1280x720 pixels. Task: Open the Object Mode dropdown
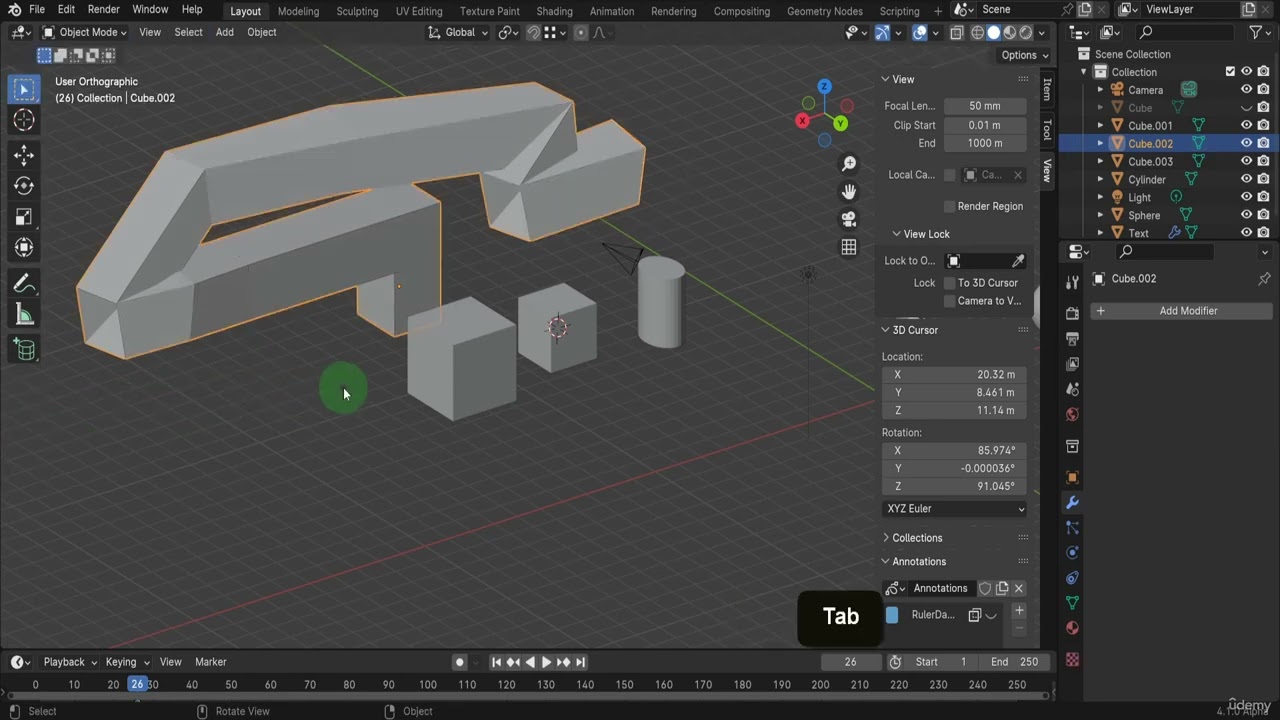pyautogui.click(x=84, y=32)
